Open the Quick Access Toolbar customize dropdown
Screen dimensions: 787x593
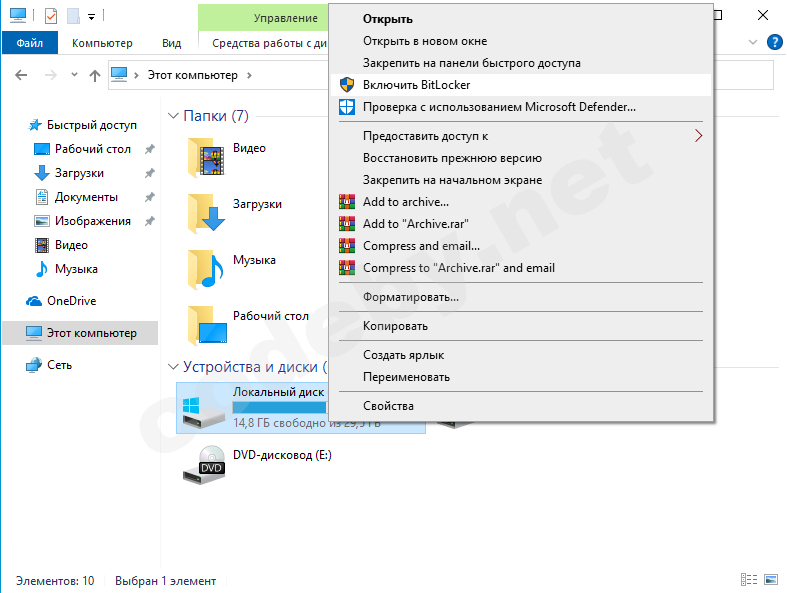point(91,17)
